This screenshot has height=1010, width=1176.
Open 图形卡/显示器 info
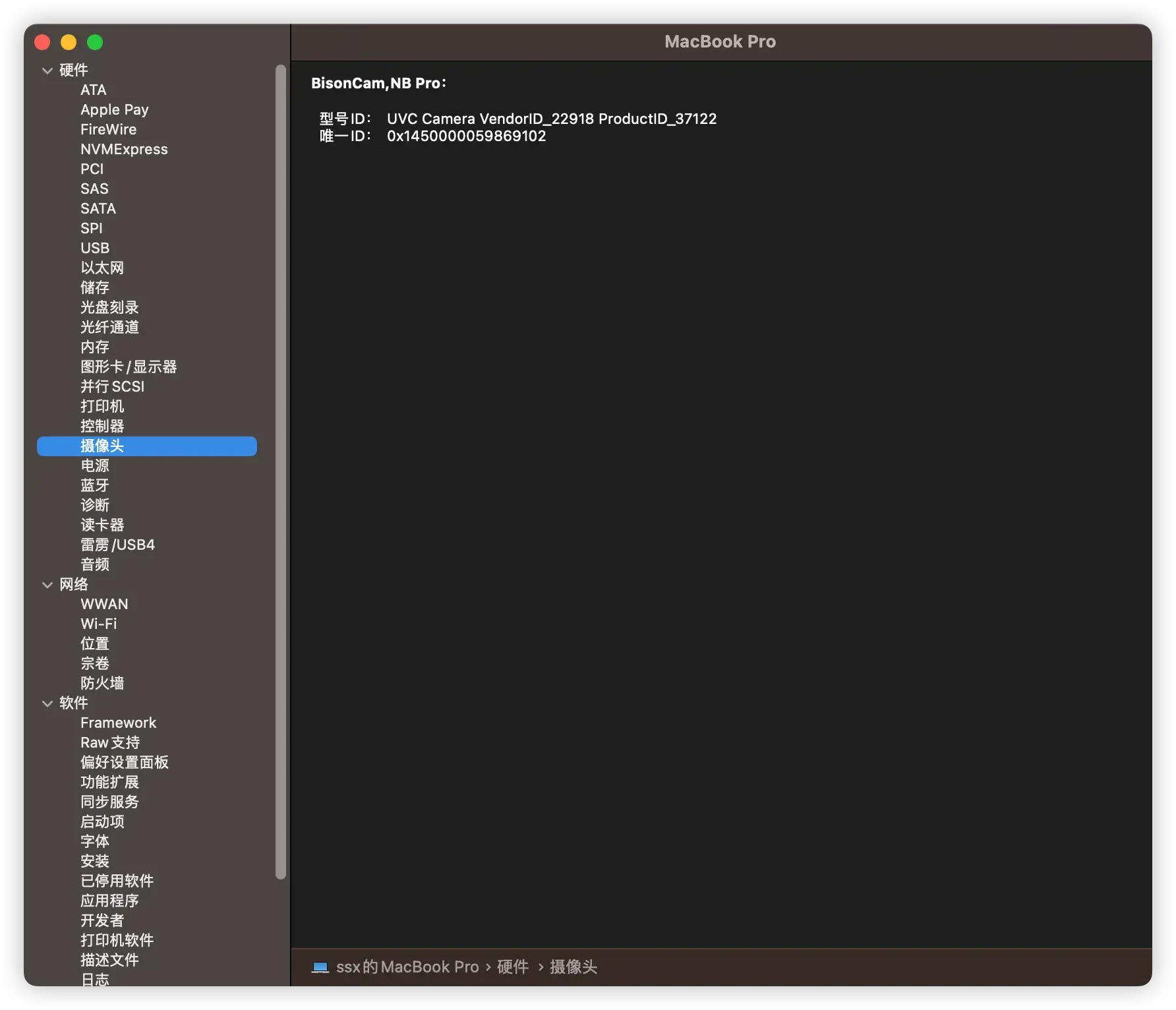[129, 367]
